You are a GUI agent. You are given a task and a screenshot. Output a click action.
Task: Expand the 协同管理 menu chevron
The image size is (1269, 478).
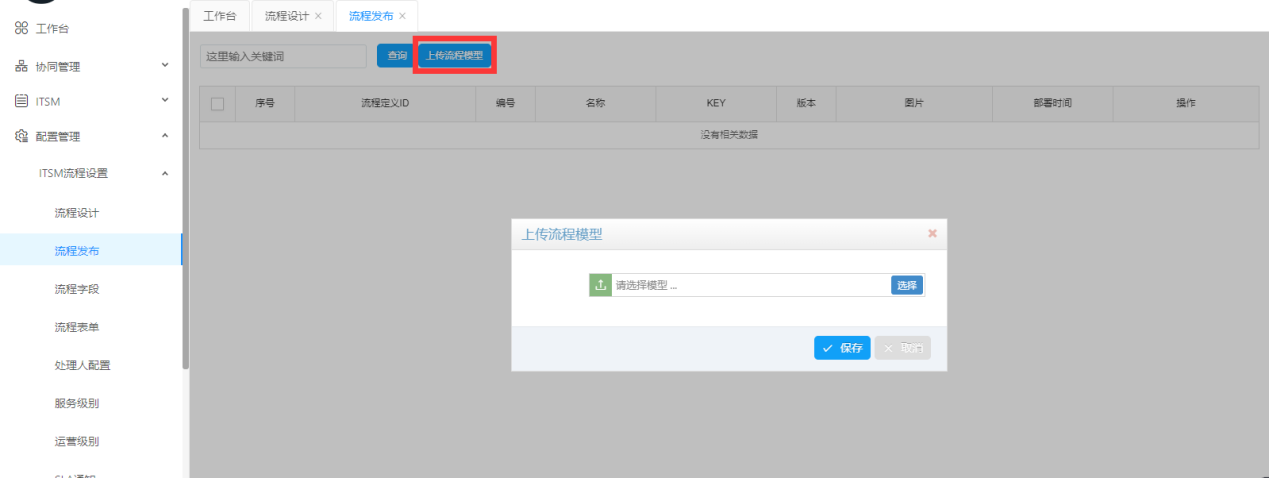click(165, 66)
